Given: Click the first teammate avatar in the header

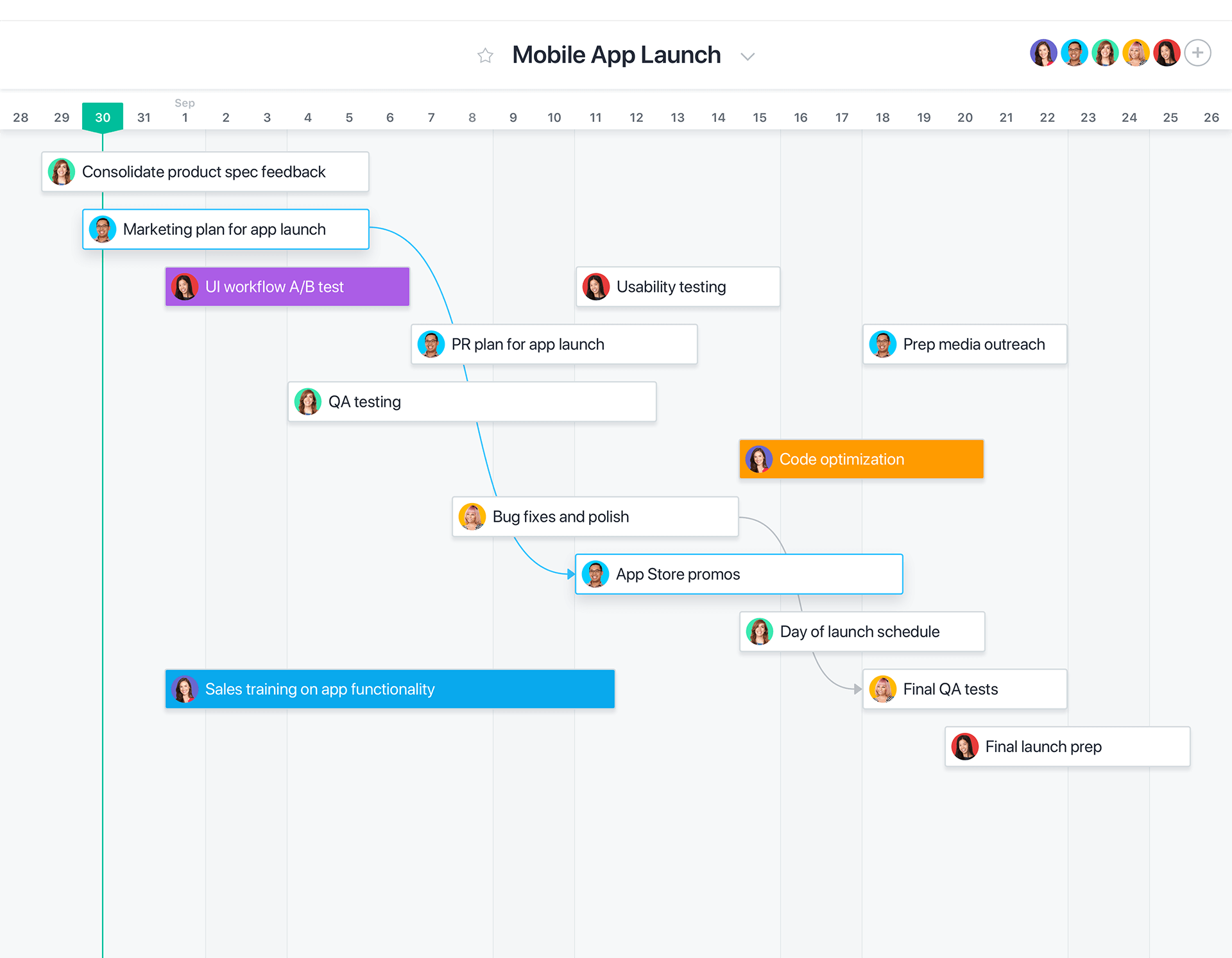Looking at the screenshot, I should click(x=1043, y=53).
